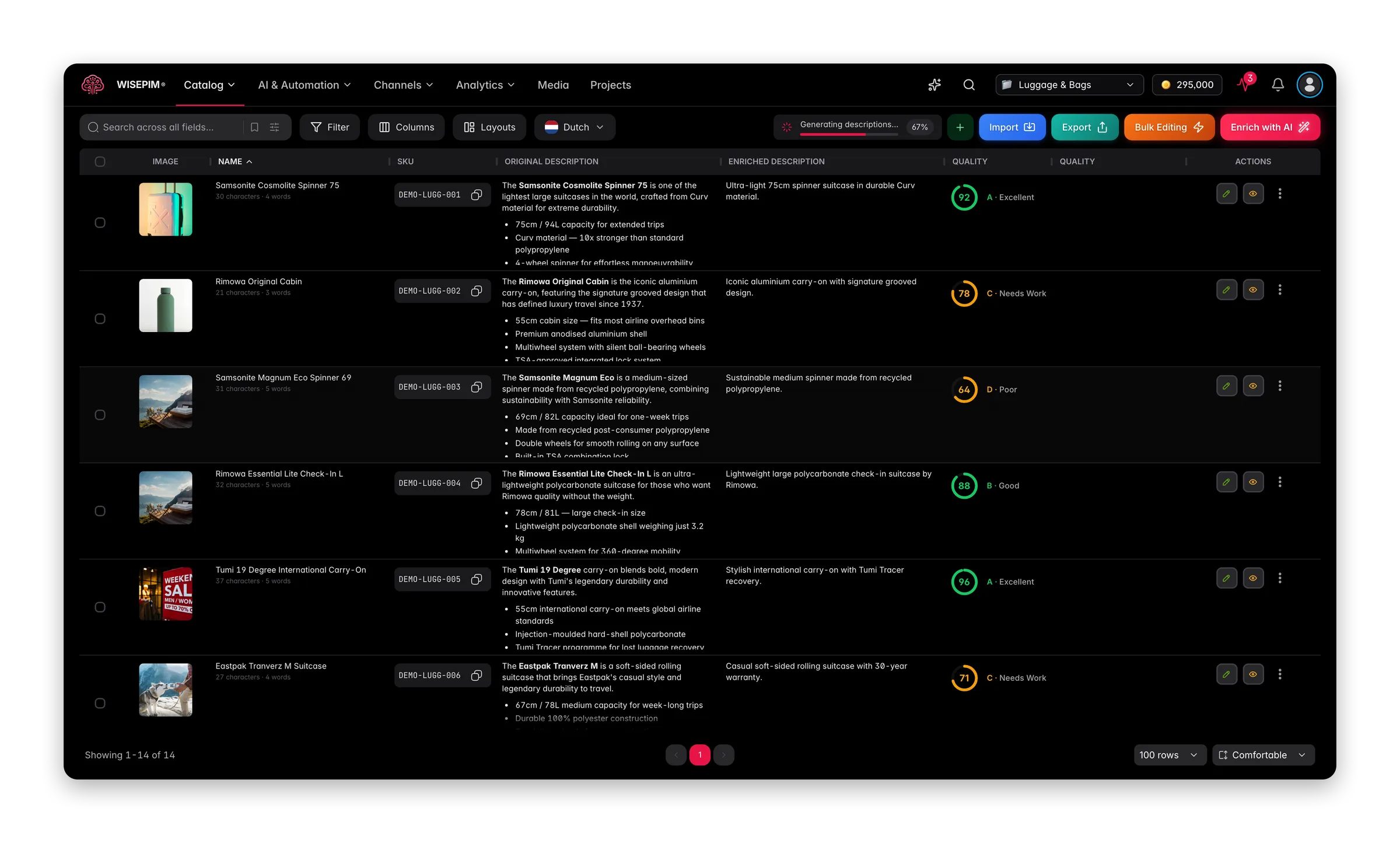Edit Rimowa Original Cabin with pencil icon
Screen dimensions: 1400x843
[x=1227, y=290]
